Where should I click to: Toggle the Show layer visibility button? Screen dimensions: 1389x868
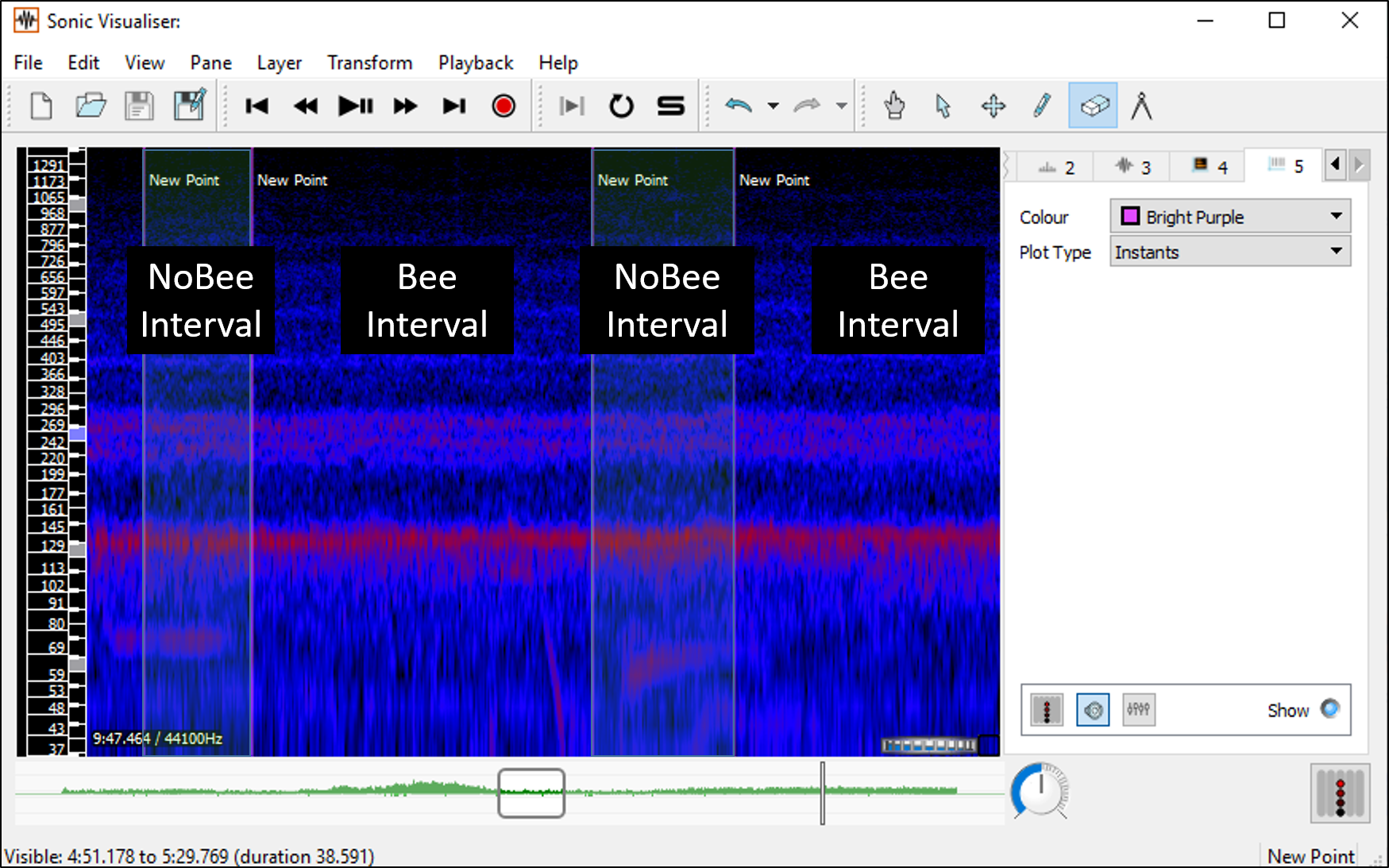click(1329, 708)
